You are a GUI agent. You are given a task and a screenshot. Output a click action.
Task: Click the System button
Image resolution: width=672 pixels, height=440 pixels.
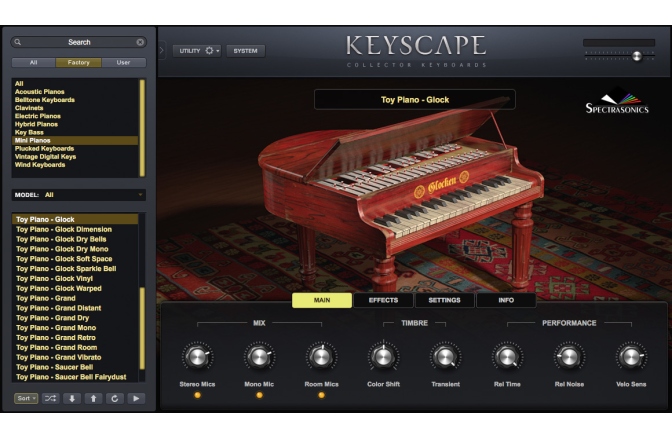(246, 51)
